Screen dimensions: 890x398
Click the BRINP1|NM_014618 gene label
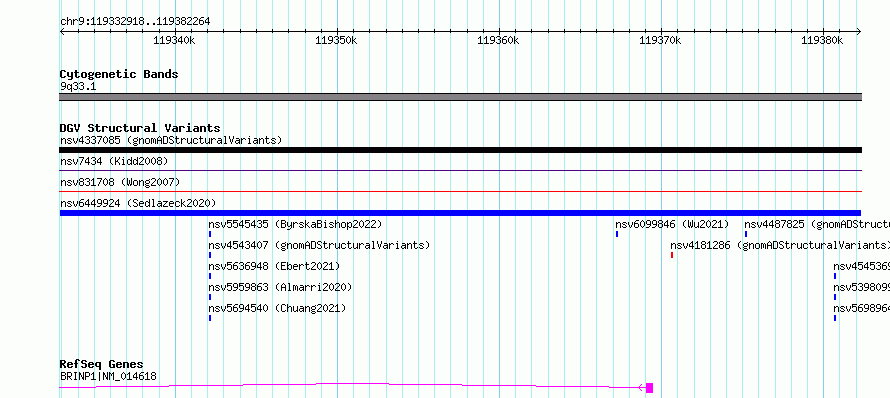108,376
